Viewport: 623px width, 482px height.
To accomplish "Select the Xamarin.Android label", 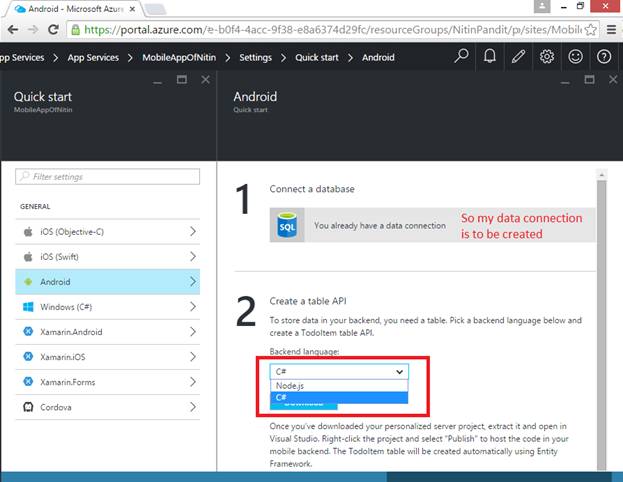I will (71, 332).
